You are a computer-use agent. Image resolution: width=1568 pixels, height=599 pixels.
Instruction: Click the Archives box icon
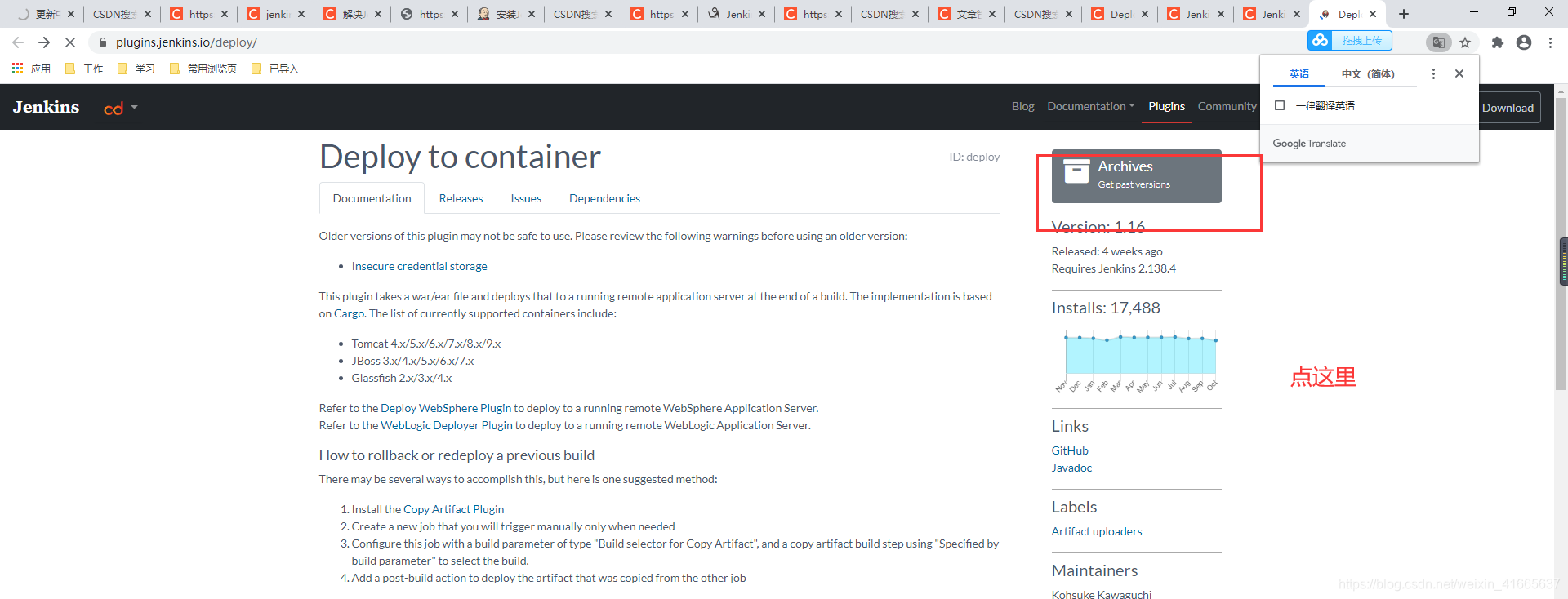[x=1076, y=171]
